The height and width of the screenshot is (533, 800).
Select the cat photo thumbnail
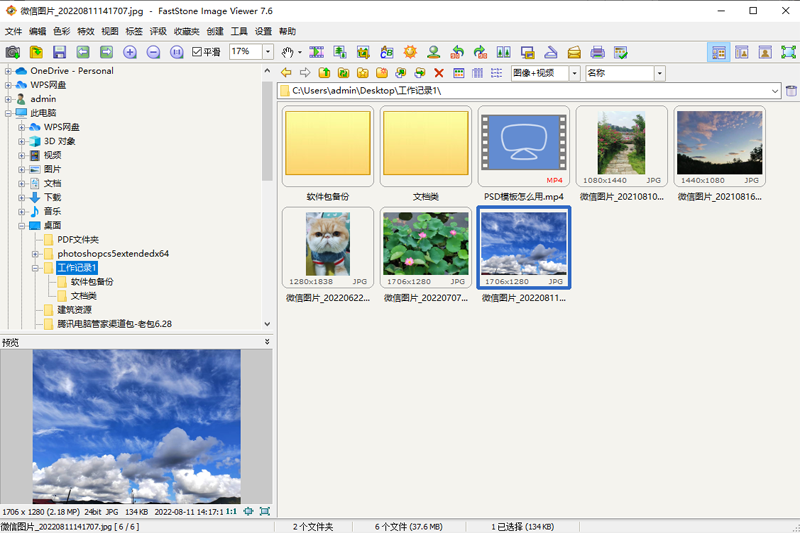pyautogui.click(x=328, y=247)
